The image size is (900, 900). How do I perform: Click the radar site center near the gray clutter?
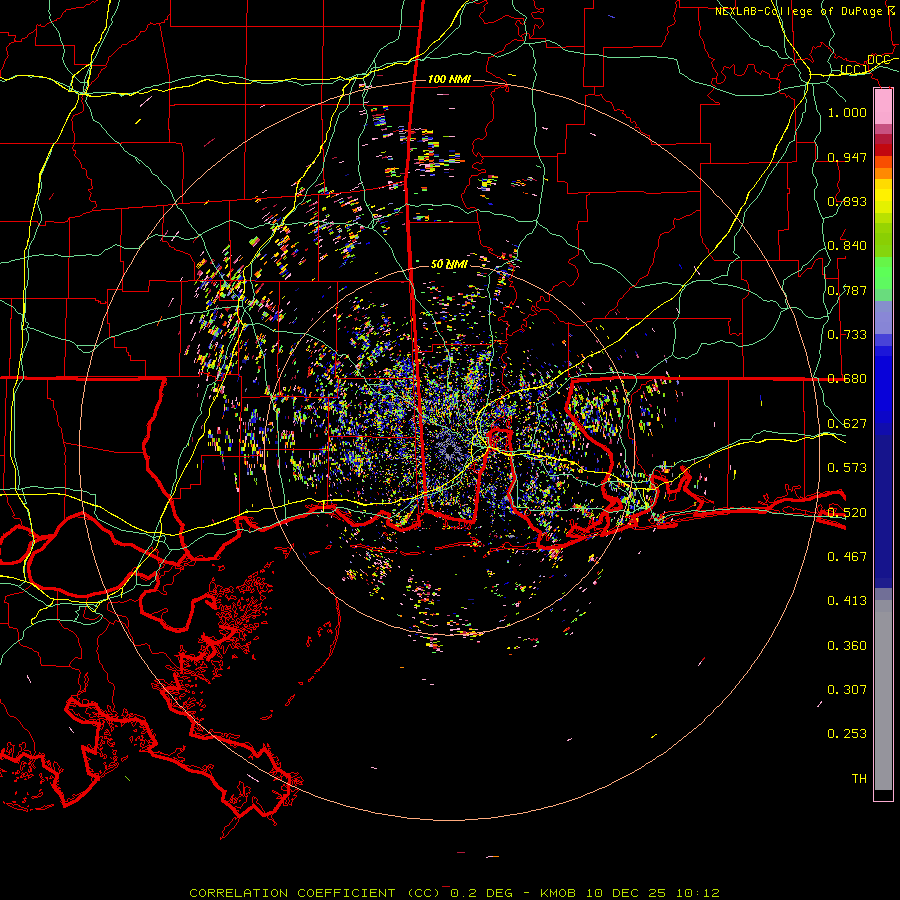click(x=449, y=451)
